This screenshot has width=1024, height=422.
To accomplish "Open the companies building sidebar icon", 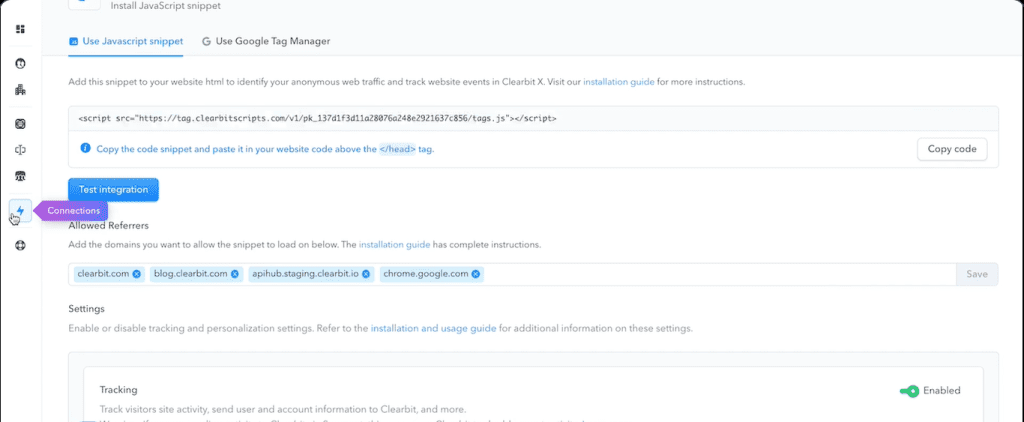I will tap(20, 89).
